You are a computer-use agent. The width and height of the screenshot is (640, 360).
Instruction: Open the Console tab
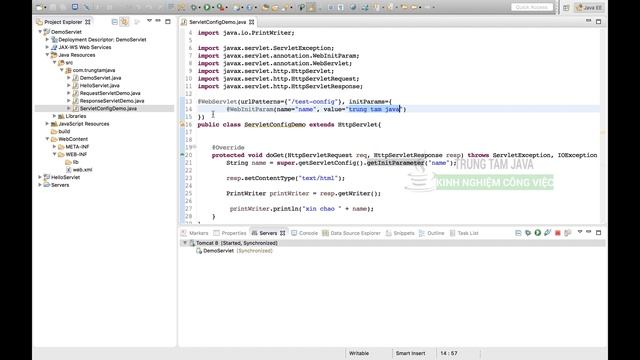pos(308,233)
